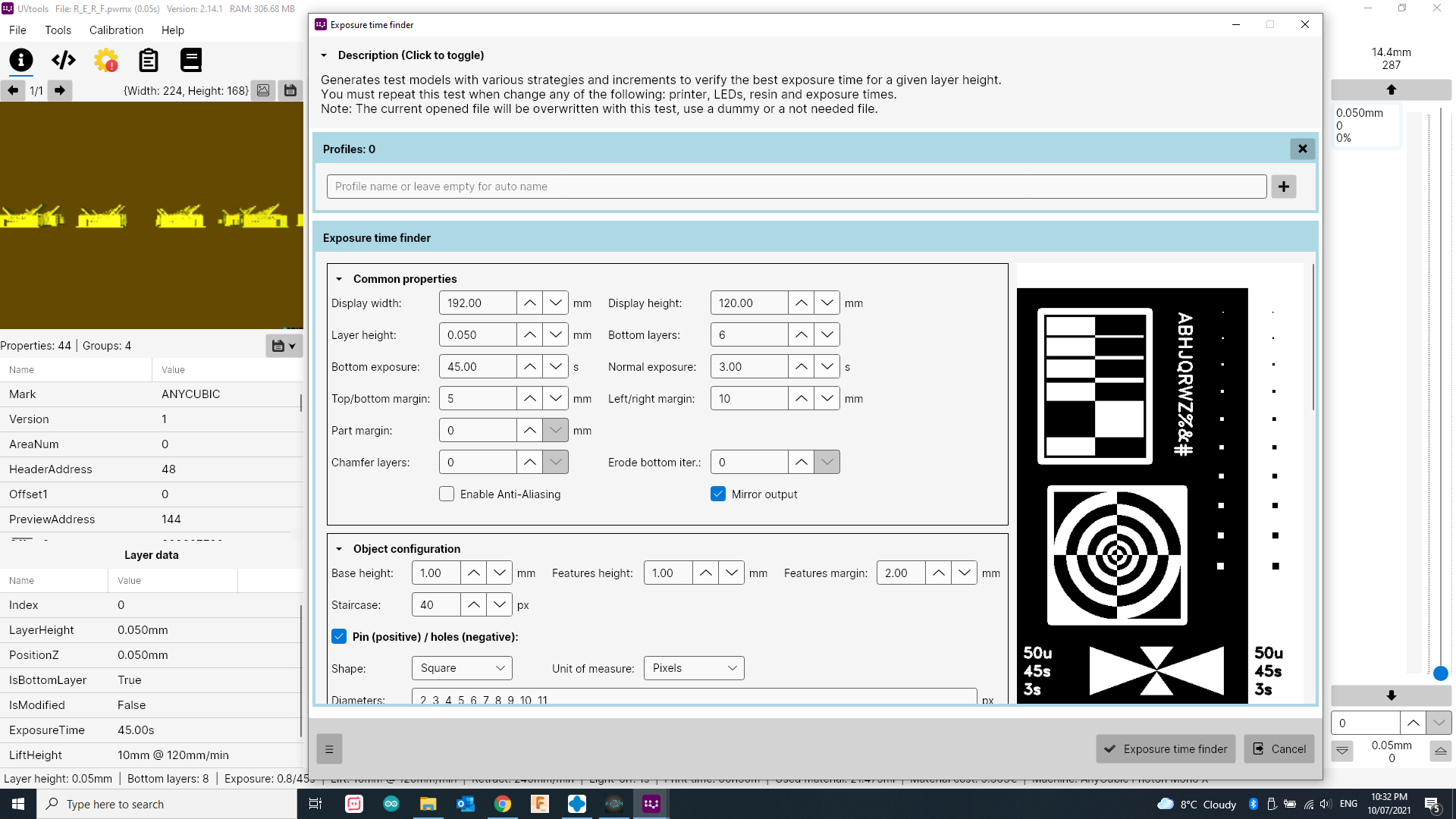Viewport: 1456px width, 819px height.
Task: Click the save properties icon in Properties panel
Action: click(x=276, y=346)
